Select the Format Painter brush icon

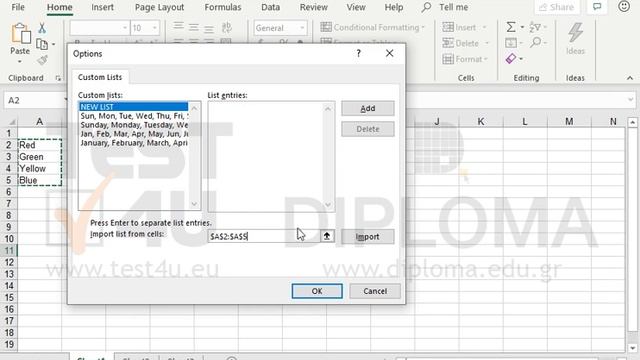point(42,60)
